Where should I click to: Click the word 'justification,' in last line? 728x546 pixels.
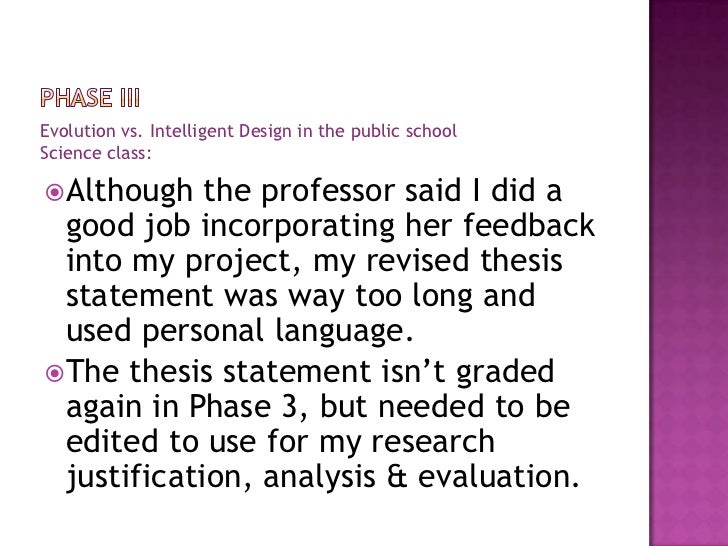pos(159,477)
